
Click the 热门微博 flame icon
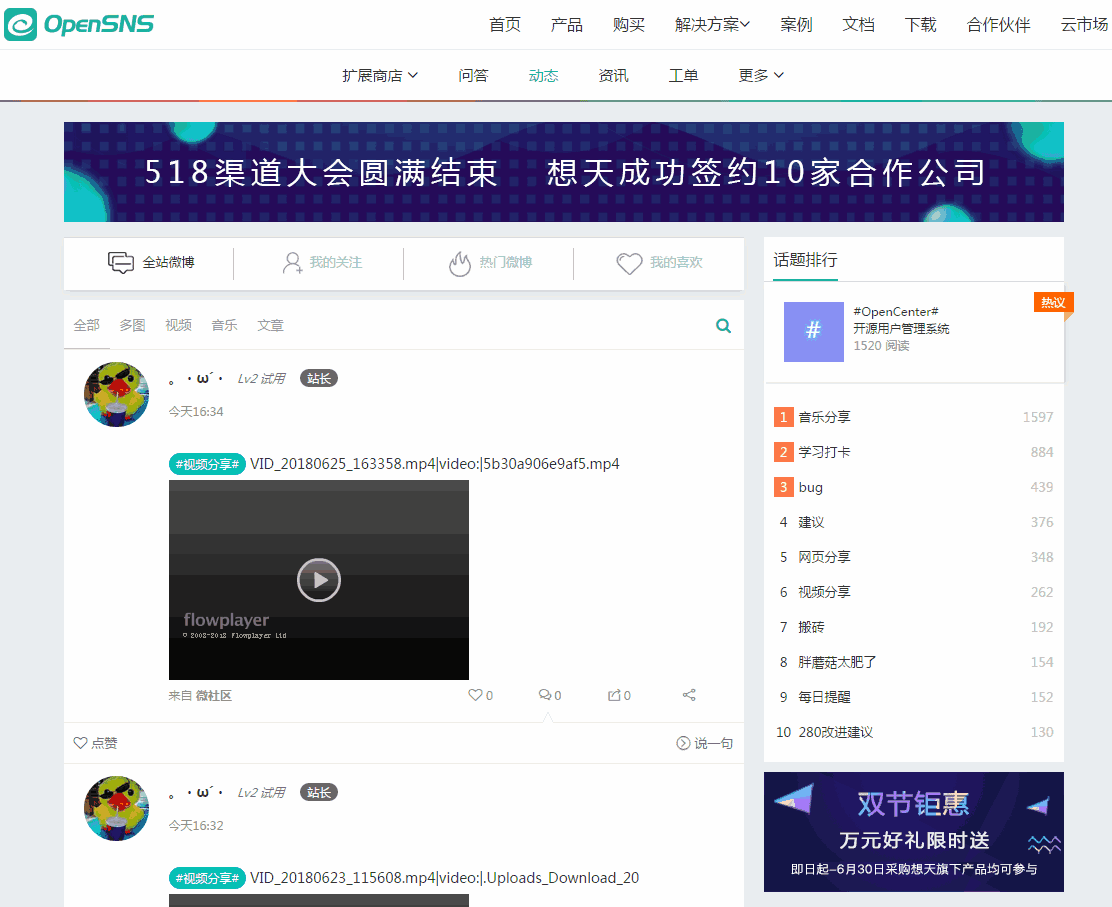[x=460, y=263]
